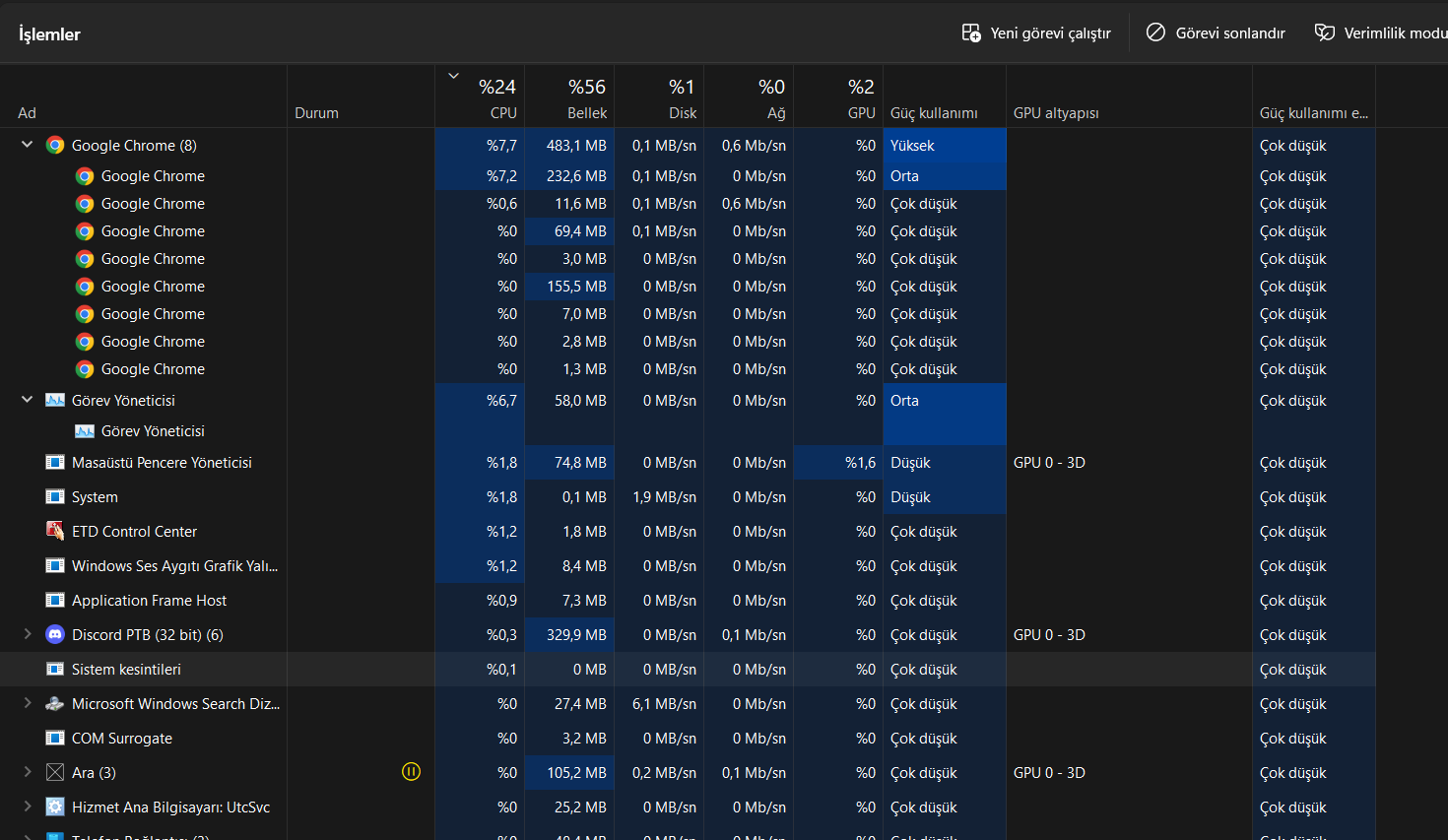
Task: Sort by the Bellek column header
Action: click(569, 97)
